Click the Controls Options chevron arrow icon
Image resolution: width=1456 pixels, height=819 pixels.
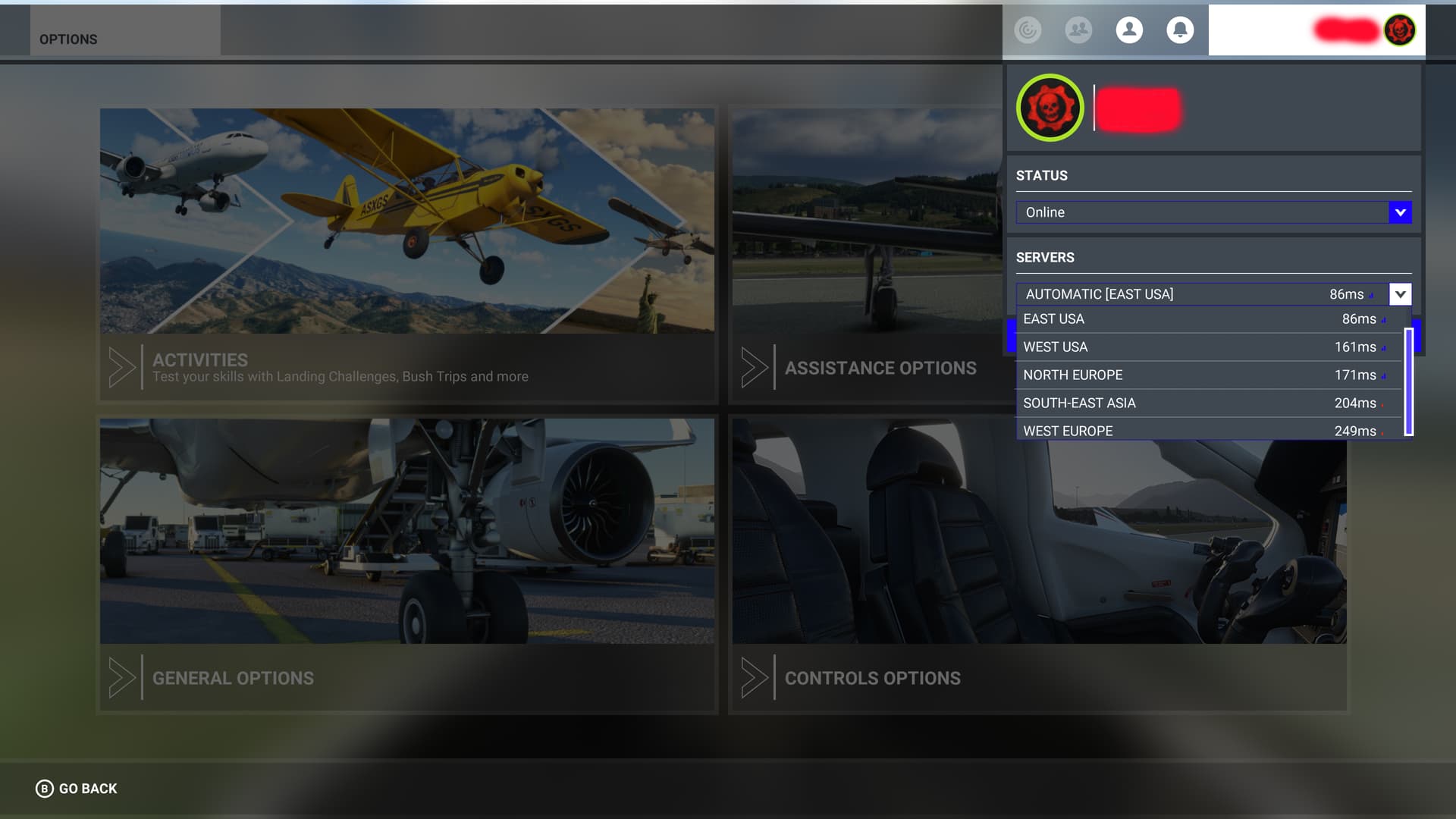pyautogui.click(x=754, y=678)
